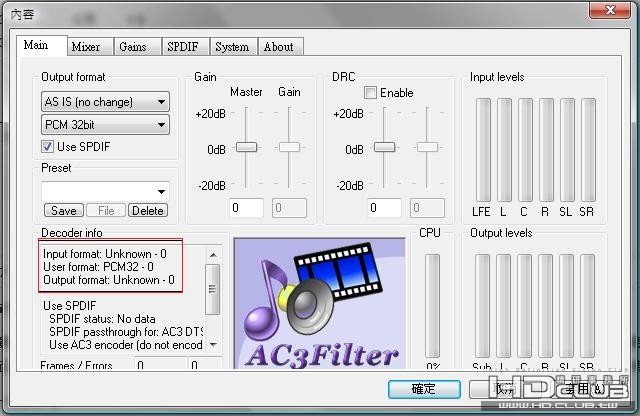Image resolution: width=640 pixels, height=416 pixels.
Task: Click the DRC power slider handle
Action: [384, 147]
